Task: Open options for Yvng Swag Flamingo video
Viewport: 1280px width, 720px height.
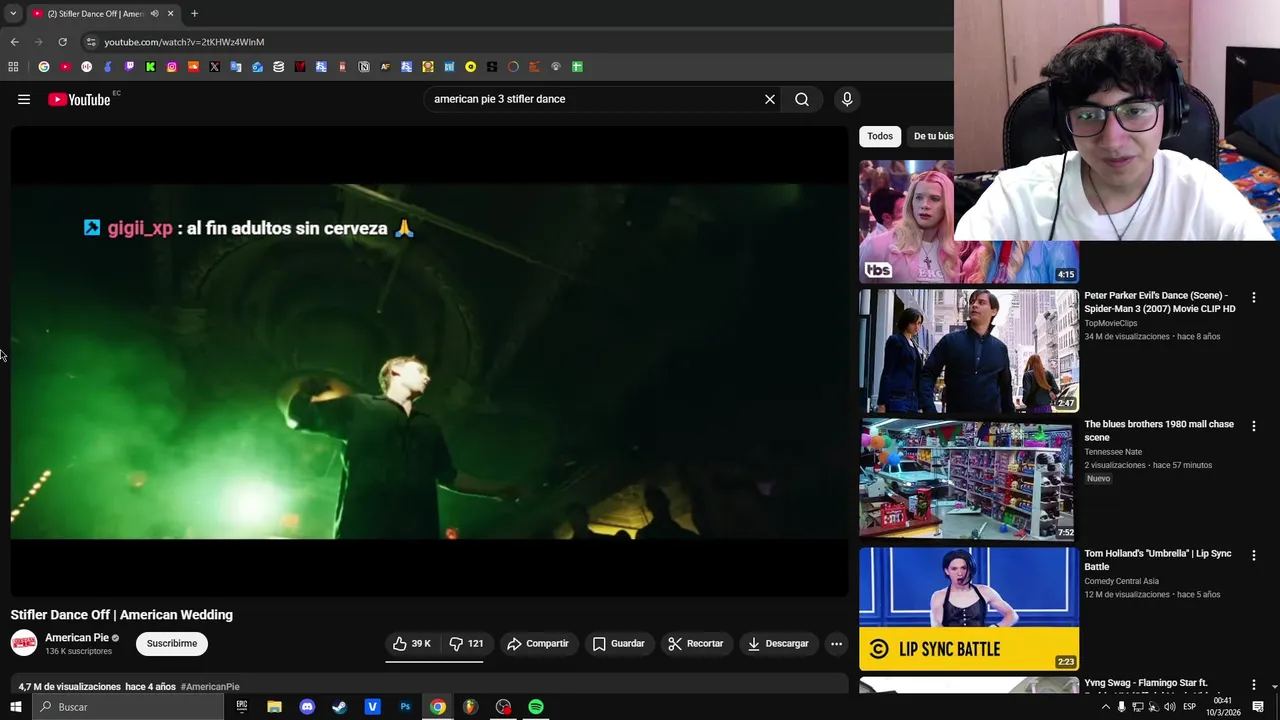Action: pyautogui.click(x=1254, y=684)
